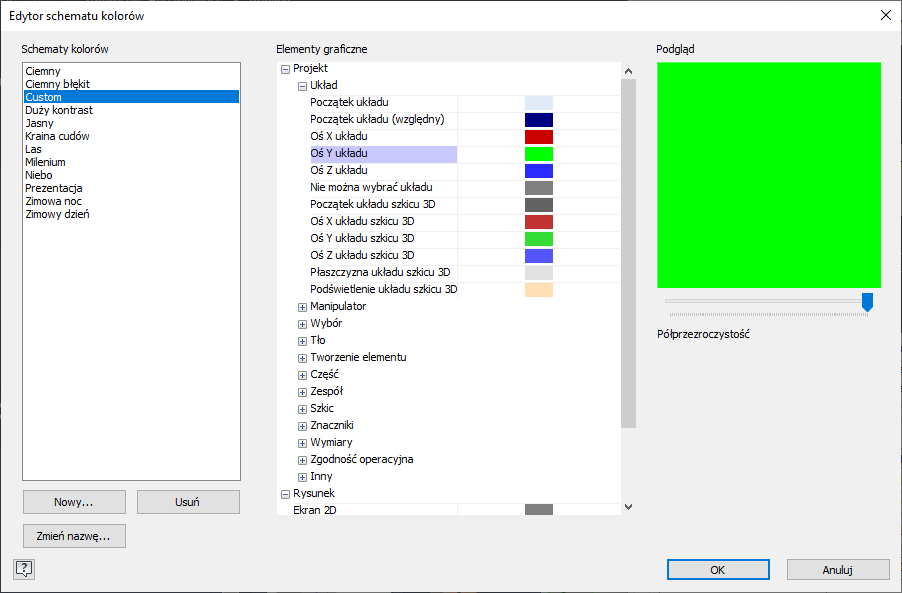Viewport: 902px width, 593px height.
Task: Click the blue Oś Z układu swatch
Action: tap(539, 171)
